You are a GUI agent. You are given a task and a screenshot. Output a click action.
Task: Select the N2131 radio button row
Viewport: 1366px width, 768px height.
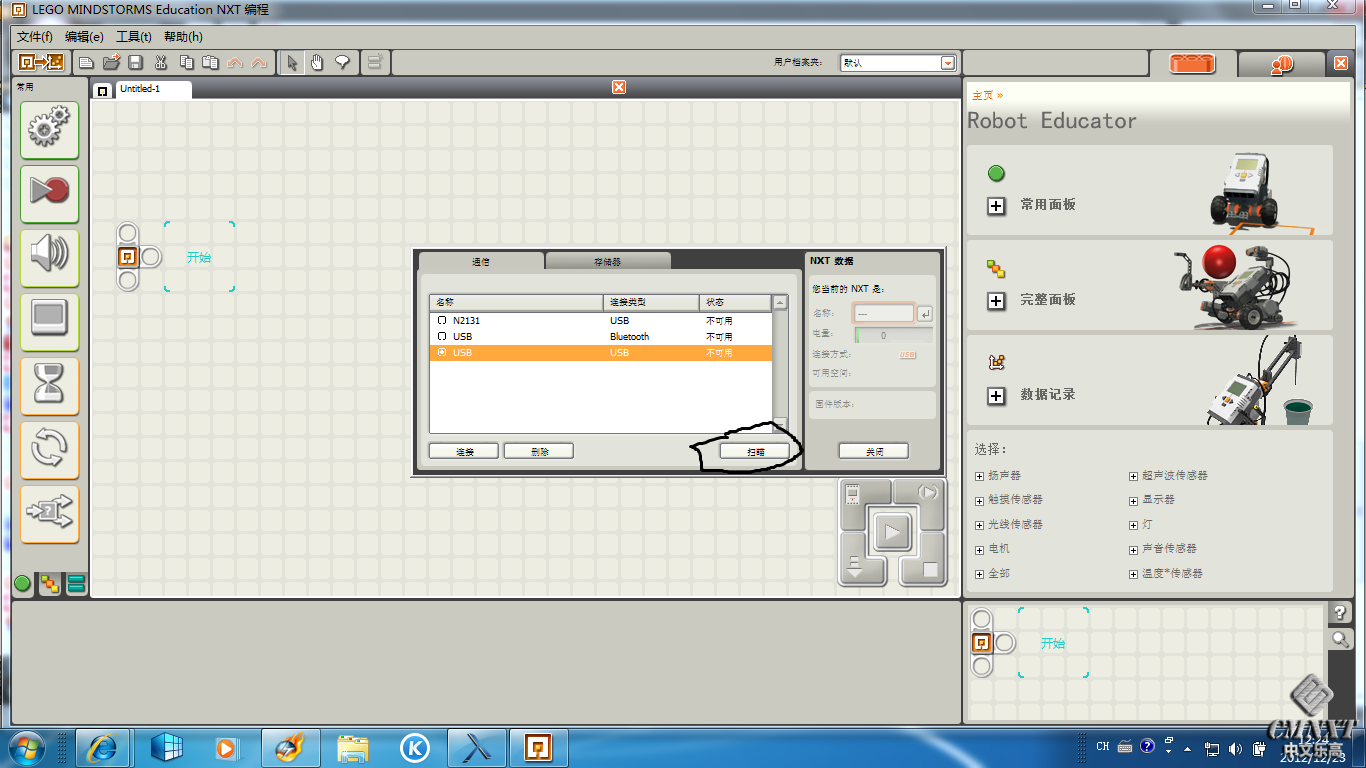(x=600, y=321)
